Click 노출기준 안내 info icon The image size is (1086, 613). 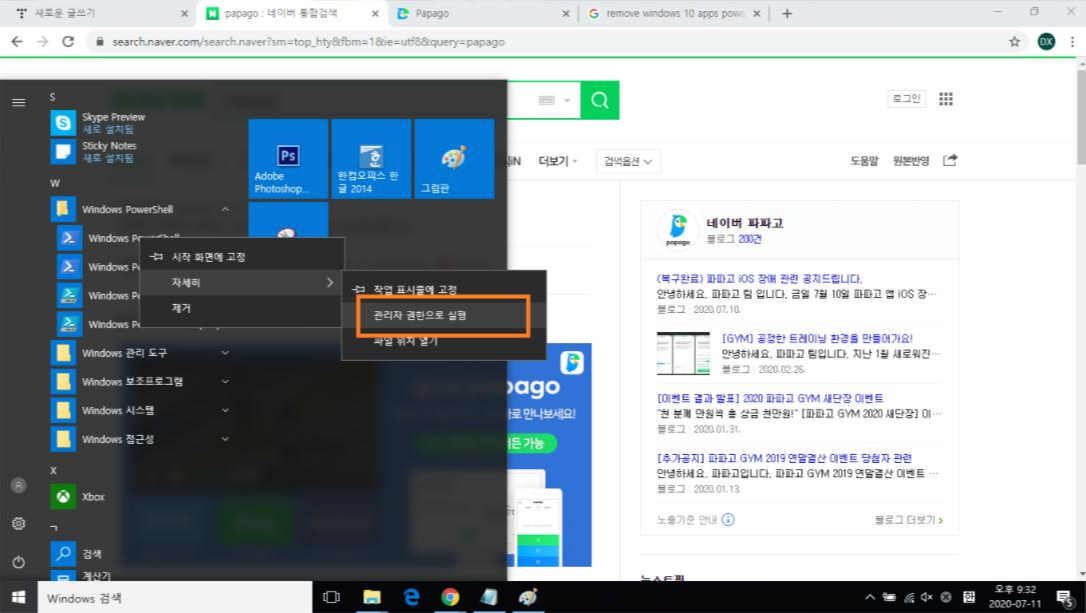[x=728, y=519]
